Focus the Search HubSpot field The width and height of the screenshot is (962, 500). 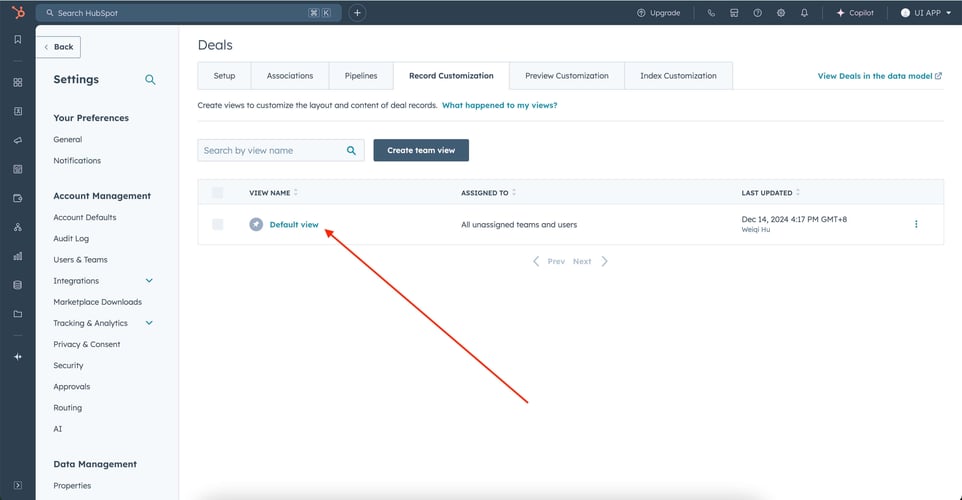coord(188,12)
